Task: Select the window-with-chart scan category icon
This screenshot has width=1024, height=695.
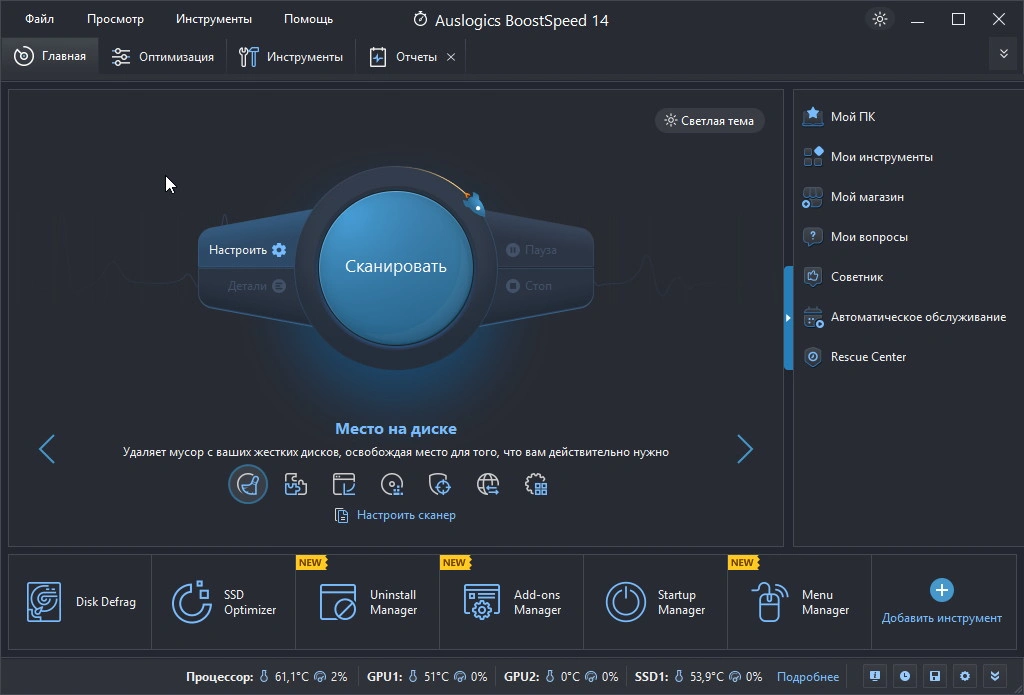Action: pos(344,485)
